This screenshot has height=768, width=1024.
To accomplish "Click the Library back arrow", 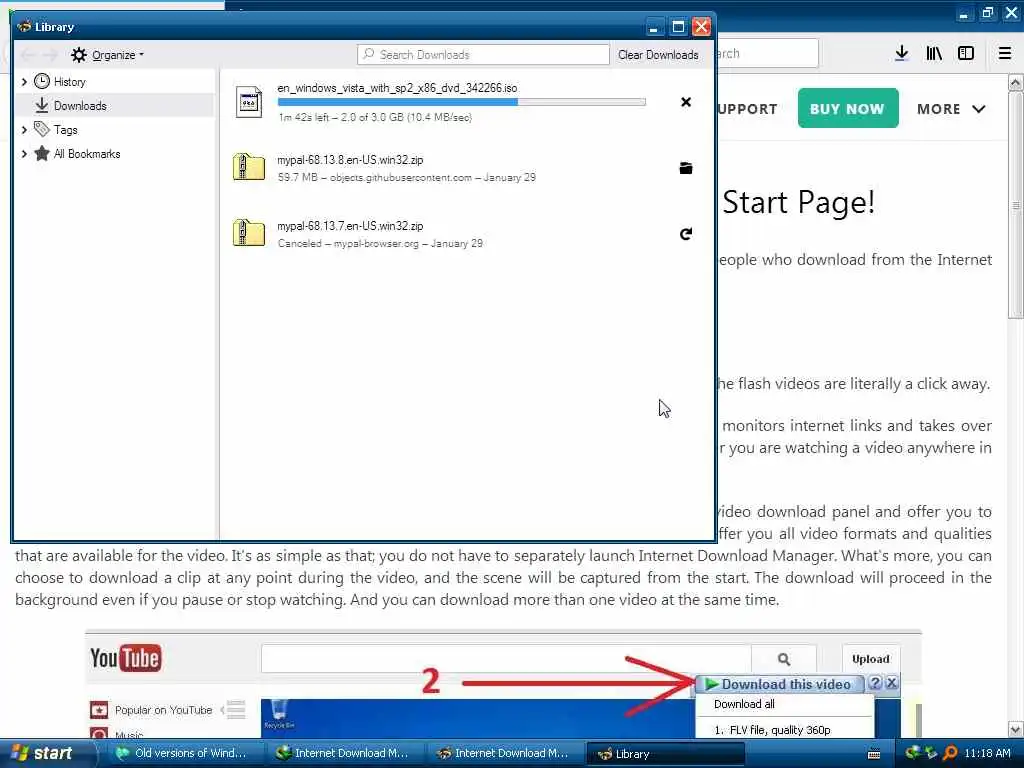I will (x=27, y=55).
